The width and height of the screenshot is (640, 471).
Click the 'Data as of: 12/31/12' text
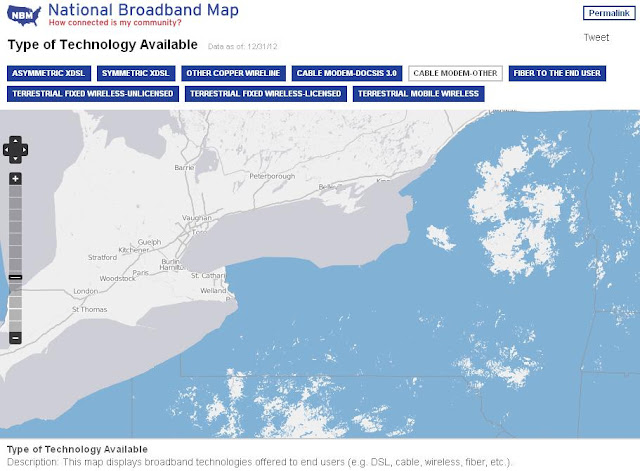242,47
